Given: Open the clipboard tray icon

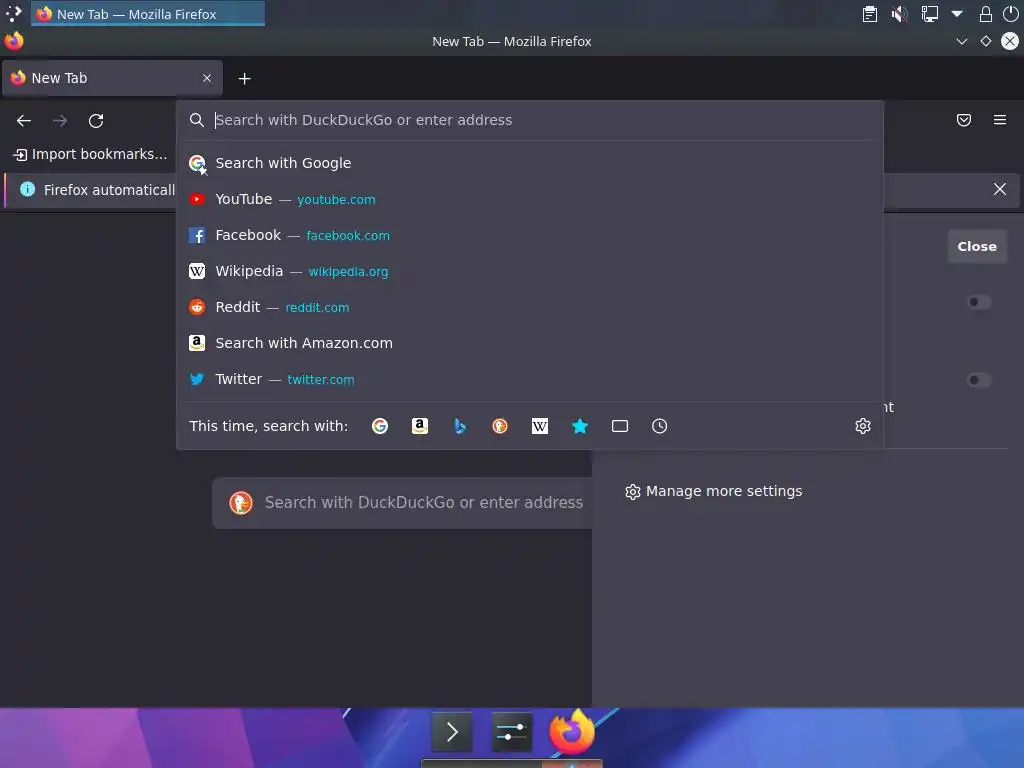Looking at the screenshot, I should coord(870,14).
